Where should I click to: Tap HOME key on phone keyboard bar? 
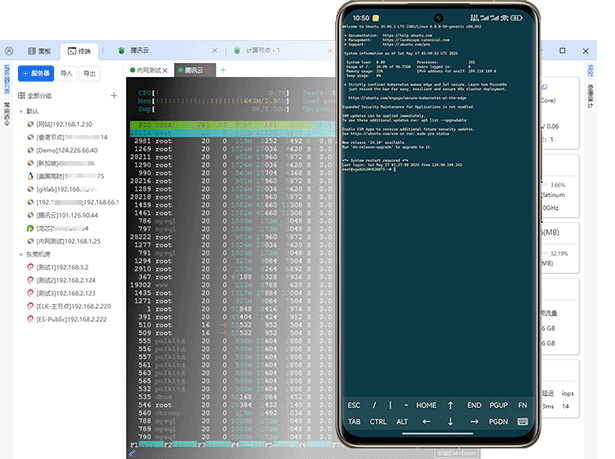(x=426, y=405)
